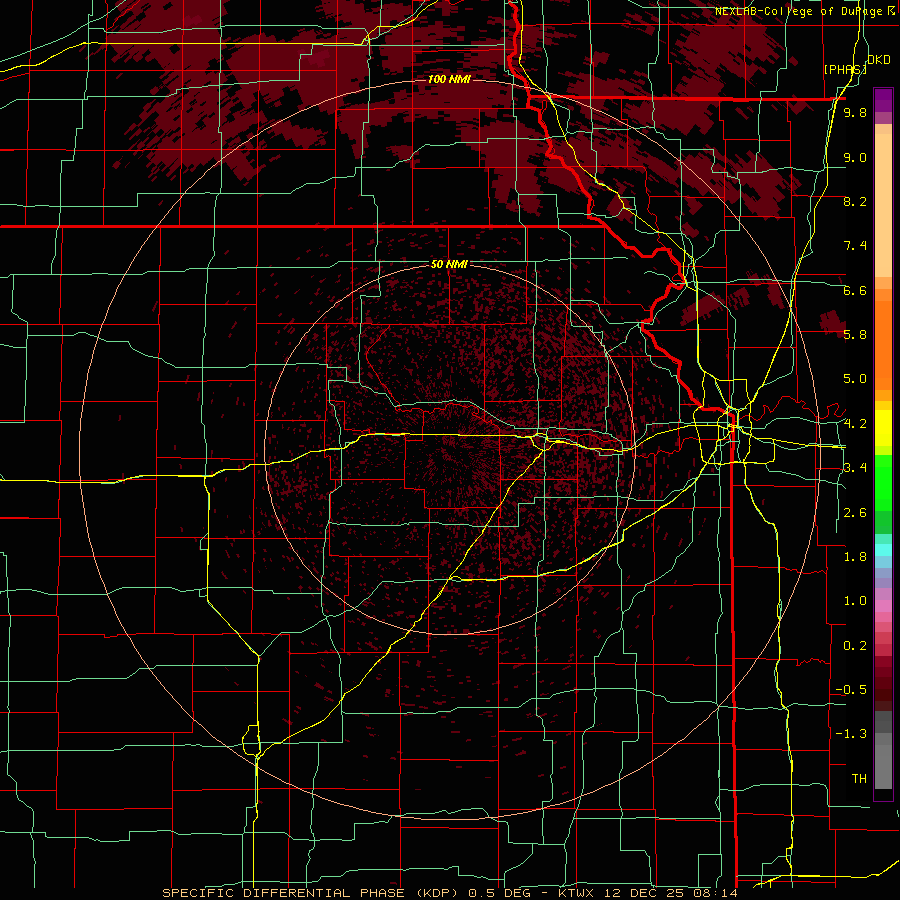Image resolution: width=900 pixels, height=900 pixels.
Task: Select the 3.4 scale value
Action: click(855, 468)
